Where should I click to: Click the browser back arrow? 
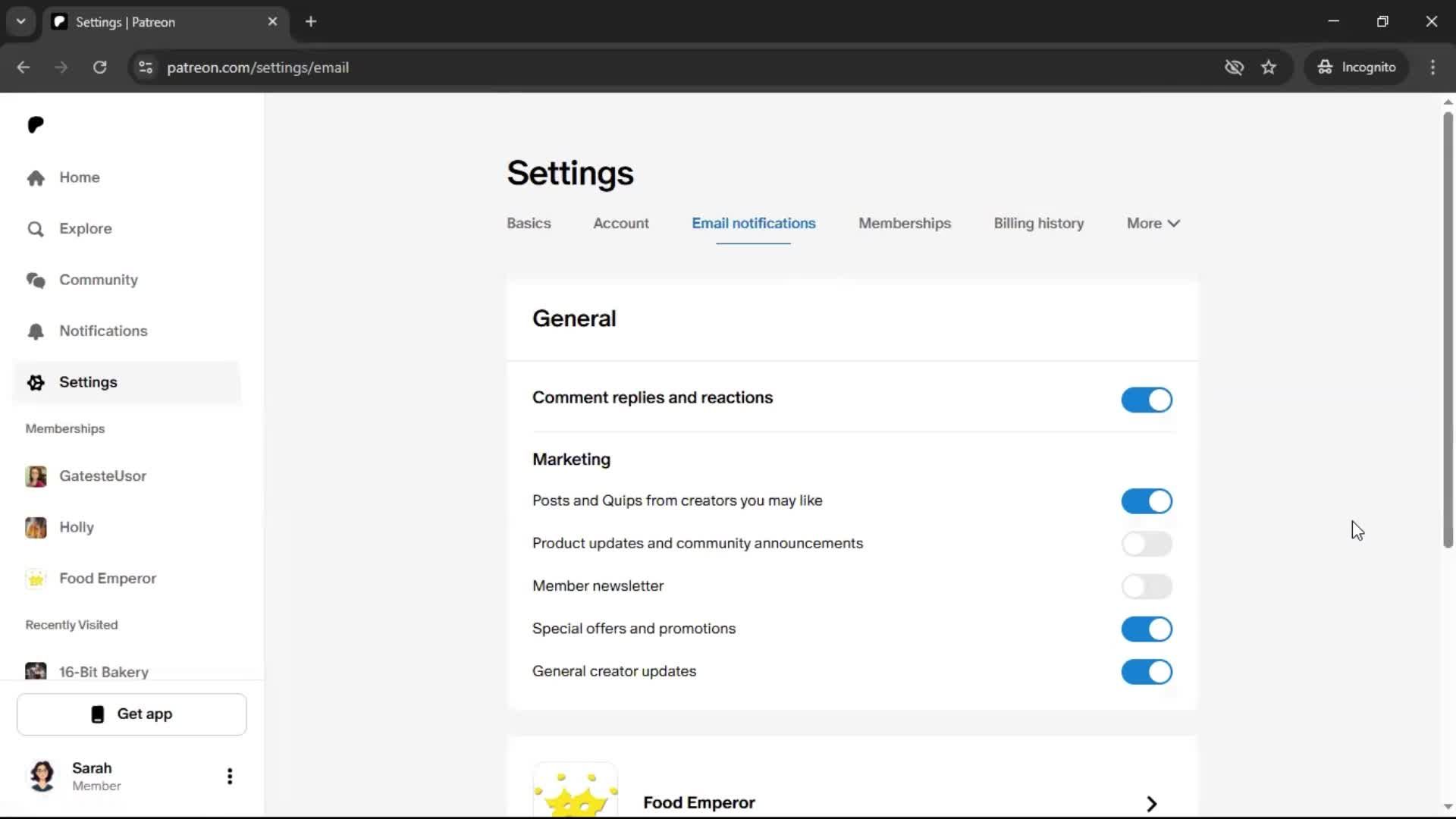point(24,67)
